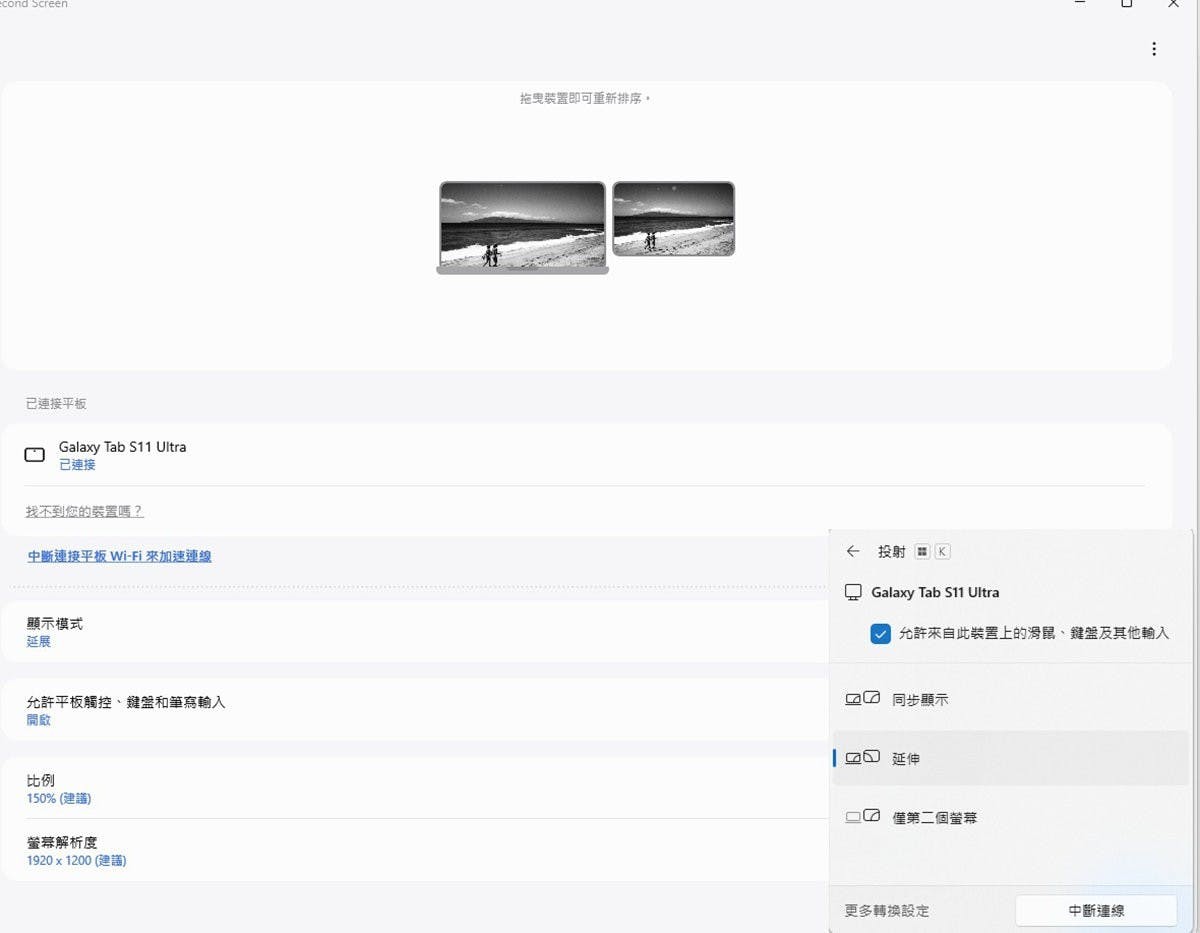Select 僅第二個螢幕 projection mode

1011,817
